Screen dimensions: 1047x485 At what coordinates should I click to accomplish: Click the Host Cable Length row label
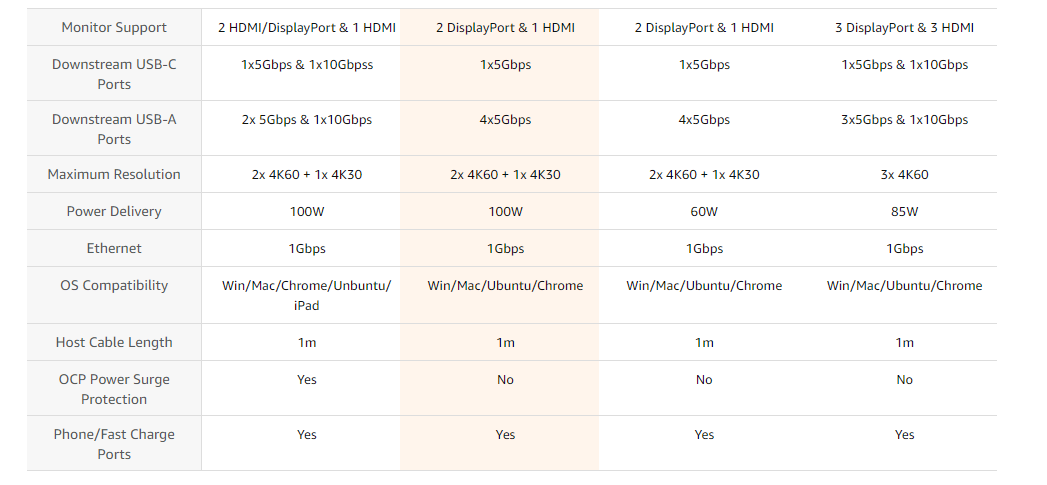114,343
